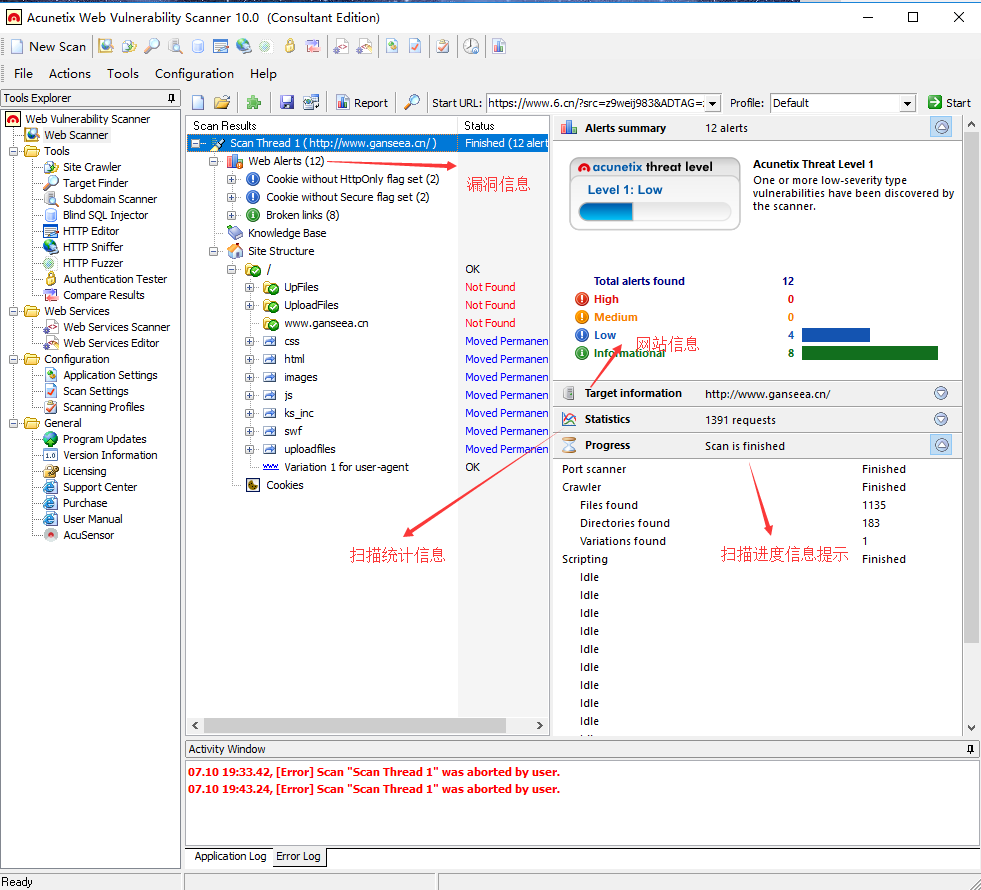
Task: Open the HTTP Sniffer toolbar icon
Action: [x=243, y=46]
